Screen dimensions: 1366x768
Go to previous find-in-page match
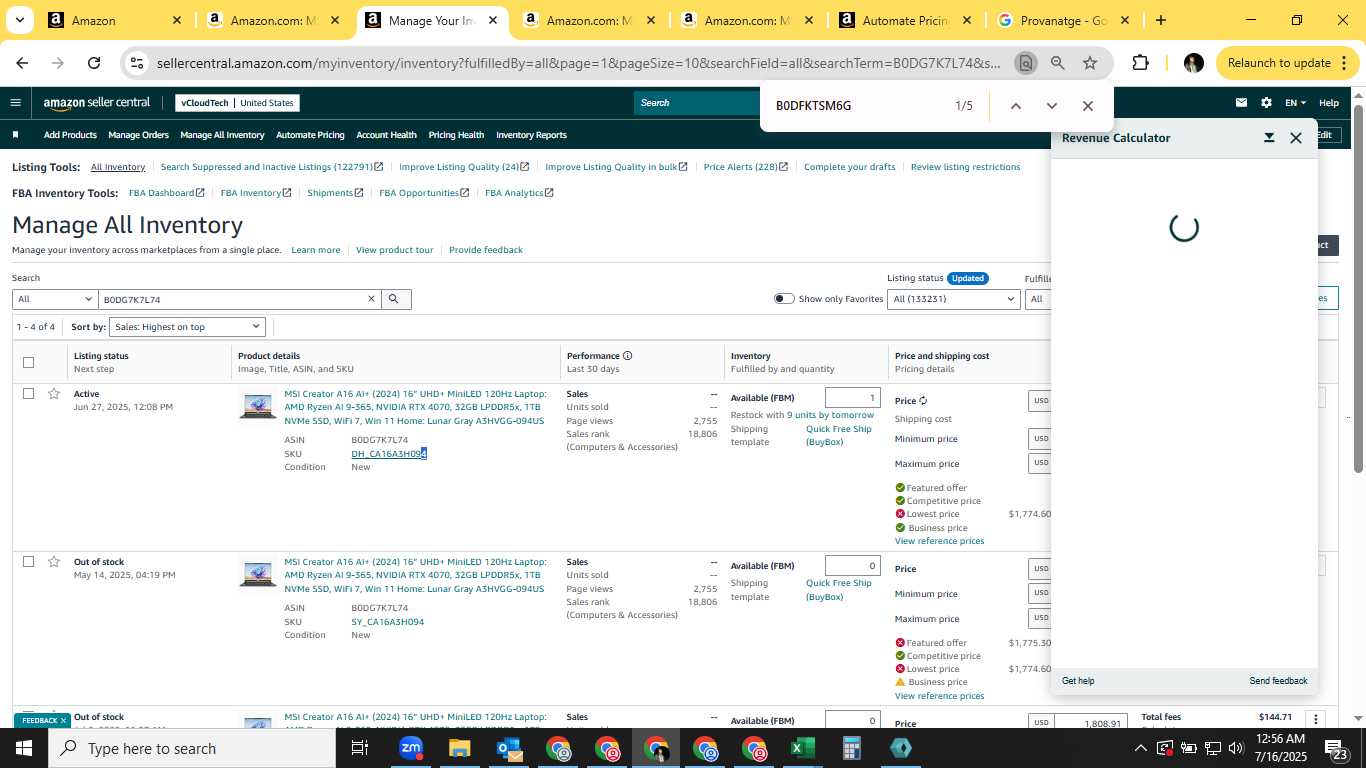click(x=1015, y=106)
